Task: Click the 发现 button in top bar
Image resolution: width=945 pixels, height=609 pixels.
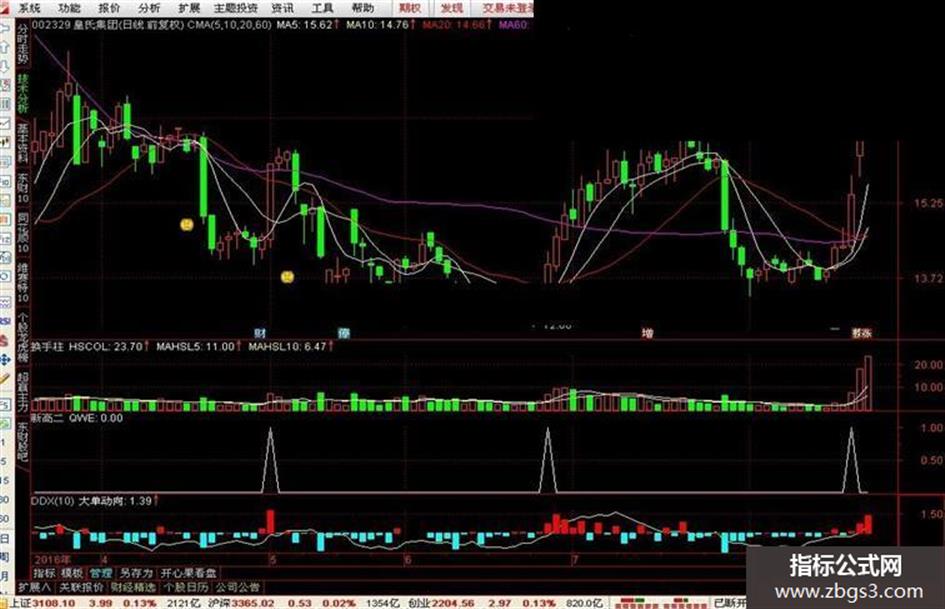Action: tap(451, 8)
